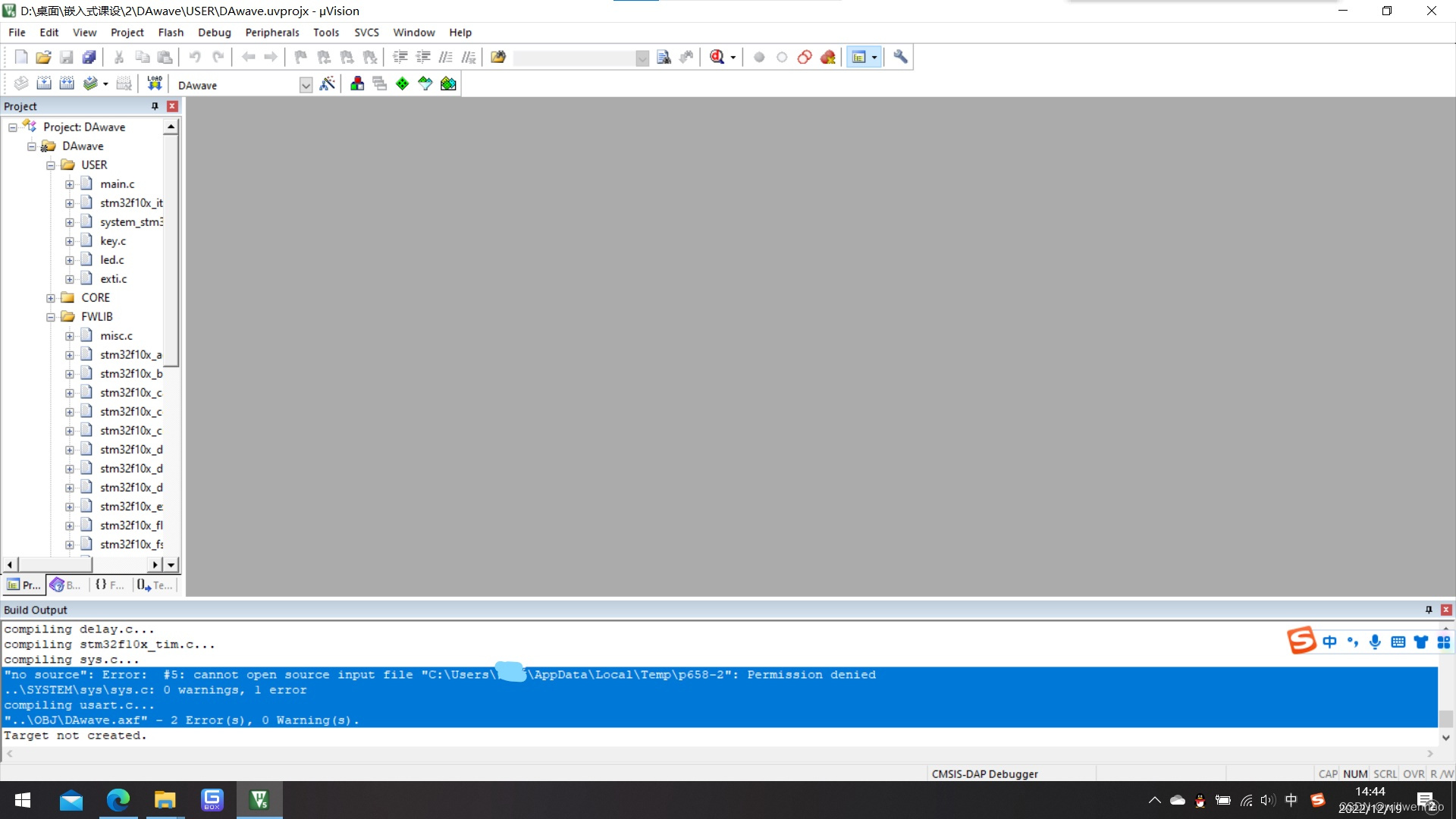Viewport: 1456px width, 819px height.
Task: Open the Peripherals menu
Action: point(271,32)
